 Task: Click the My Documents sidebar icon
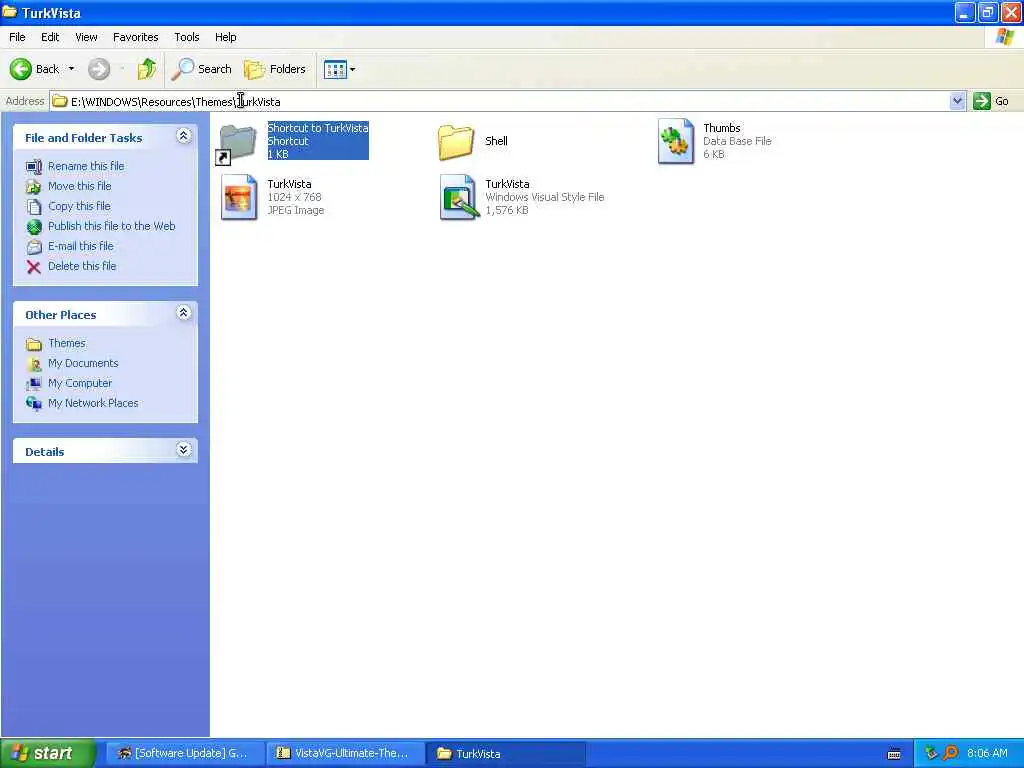pos(34,364)
